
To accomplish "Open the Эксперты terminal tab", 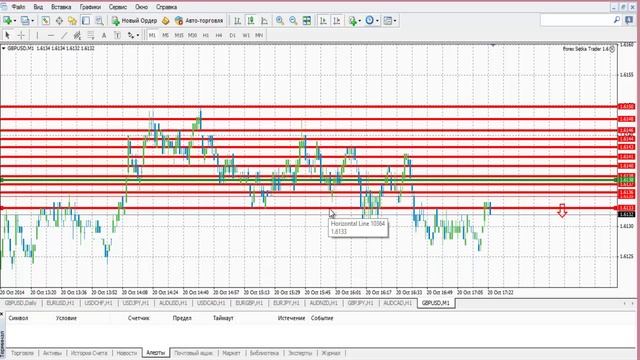I will click(x=300, y=353).
